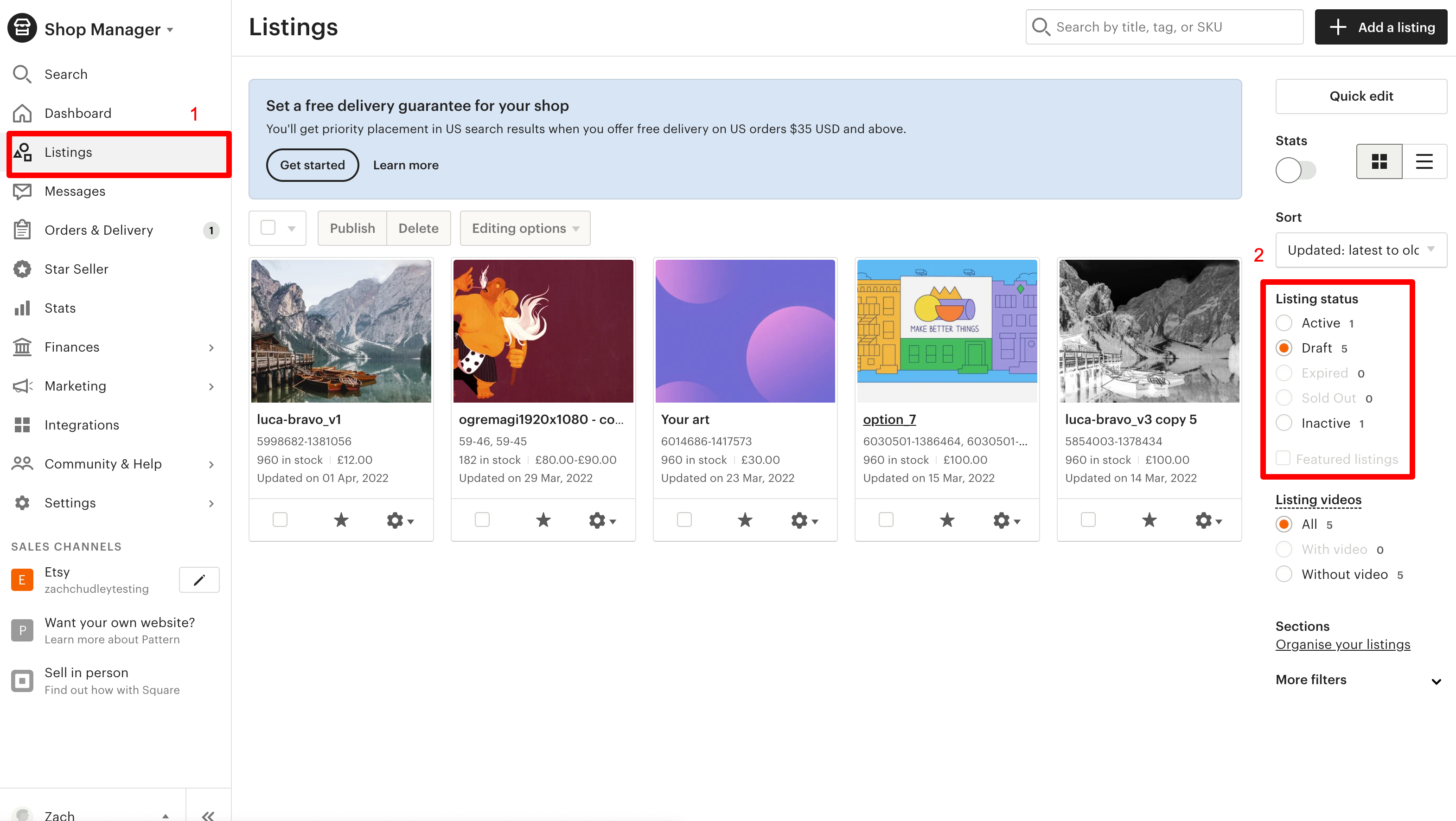This screenshot has width=1456, height=821.
Task: Click the Organise your listings link
Action: click(x=1342, y=644)
